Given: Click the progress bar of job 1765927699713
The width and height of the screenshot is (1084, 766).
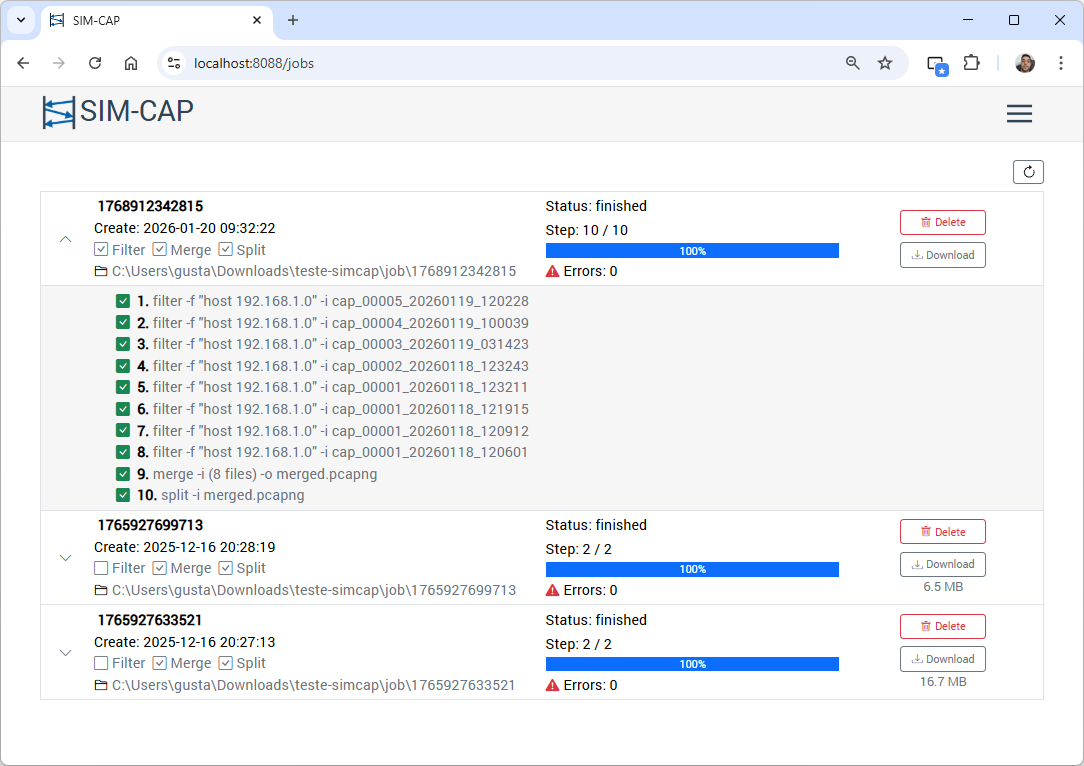Looking at the screenshot, I should [692, 569].
